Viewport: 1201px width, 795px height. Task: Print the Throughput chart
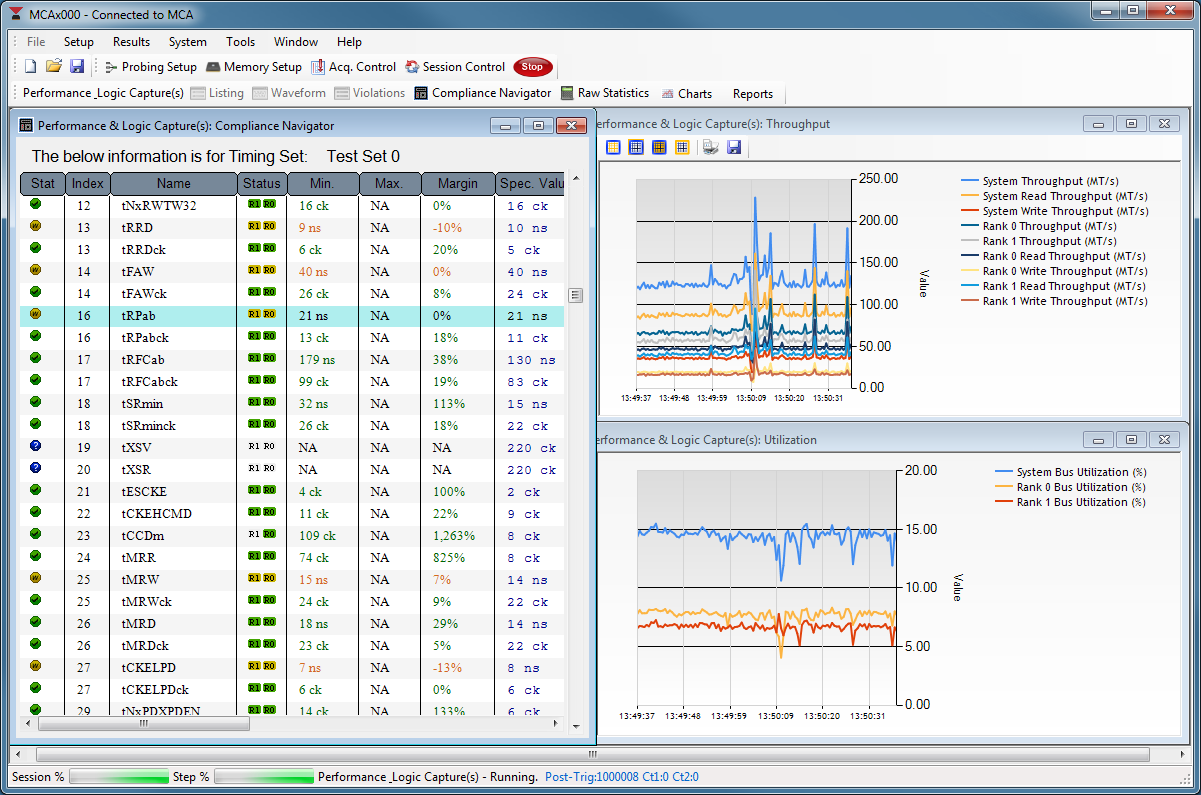[710, 148]
